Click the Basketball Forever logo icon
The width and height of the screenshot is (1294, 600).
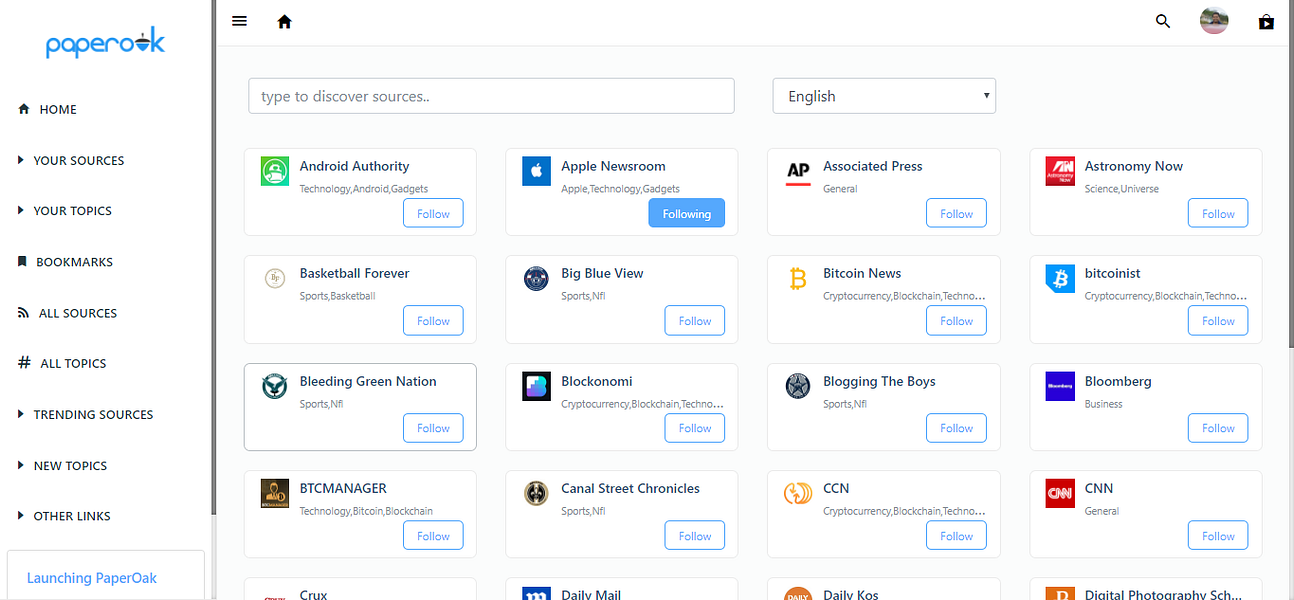(x=274, y=278)
